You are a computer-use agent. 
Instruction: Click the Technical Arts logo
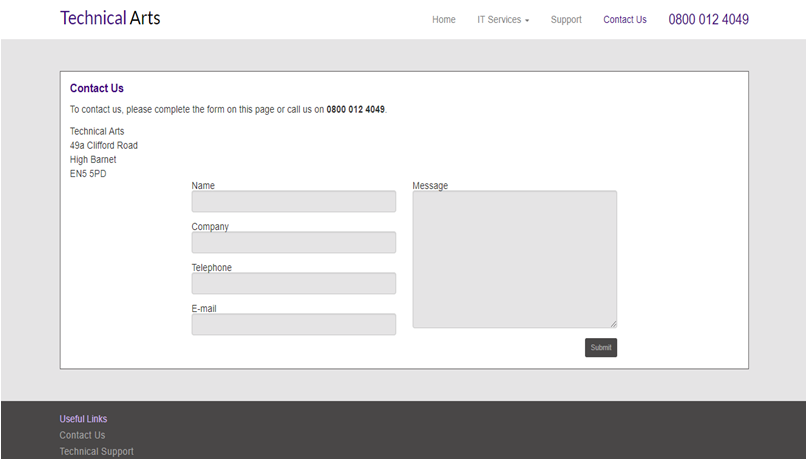(110, 18)
